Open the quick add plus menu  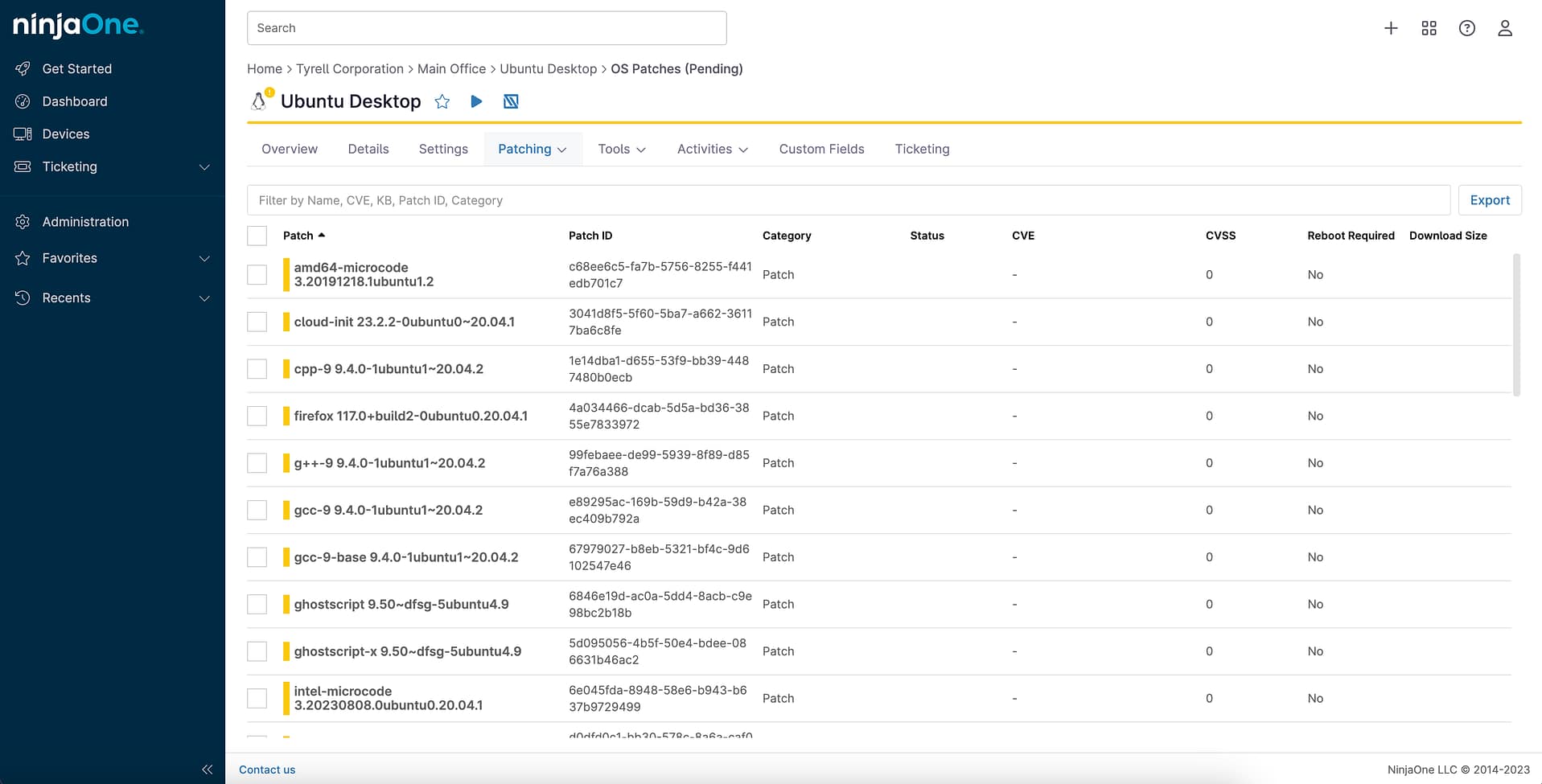(x=1391, y=27)
